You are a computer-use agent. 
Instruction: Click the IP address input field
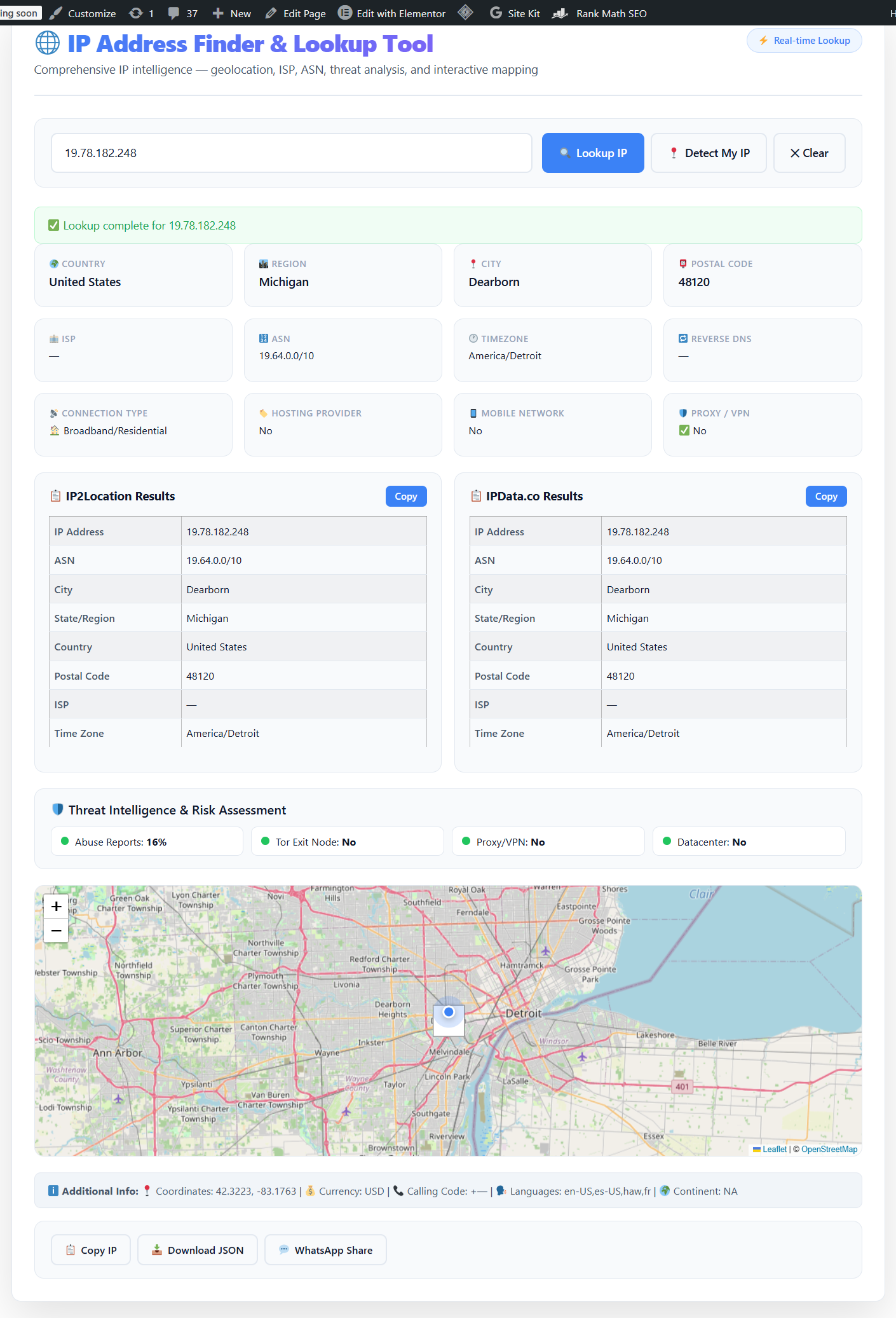291,153
